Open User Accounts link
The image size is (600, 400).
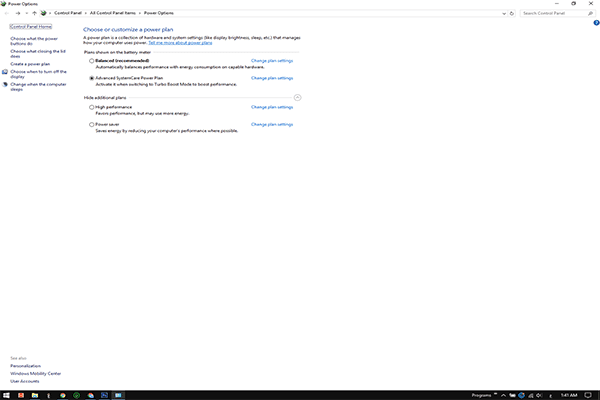(x=24, y=381)
